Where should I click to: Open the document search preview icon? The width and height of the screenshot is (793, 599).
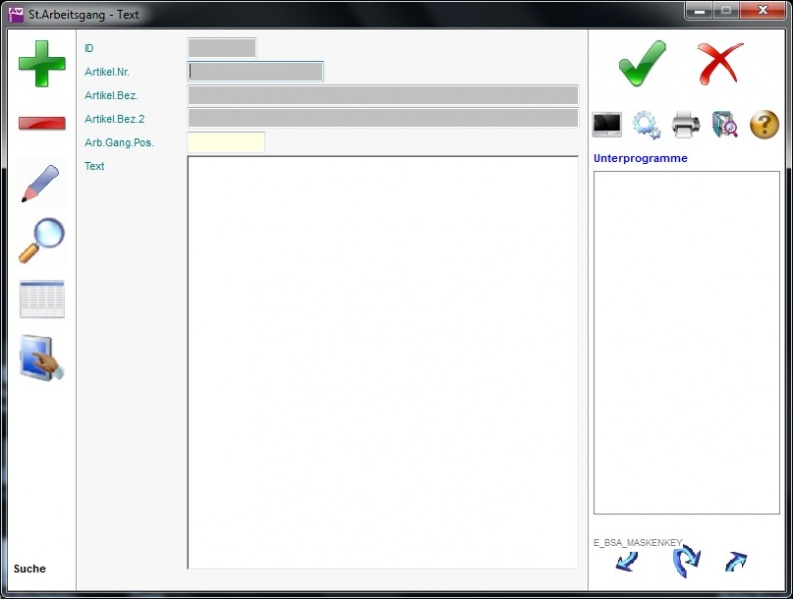pyautogui.click(x=725, y=125)
